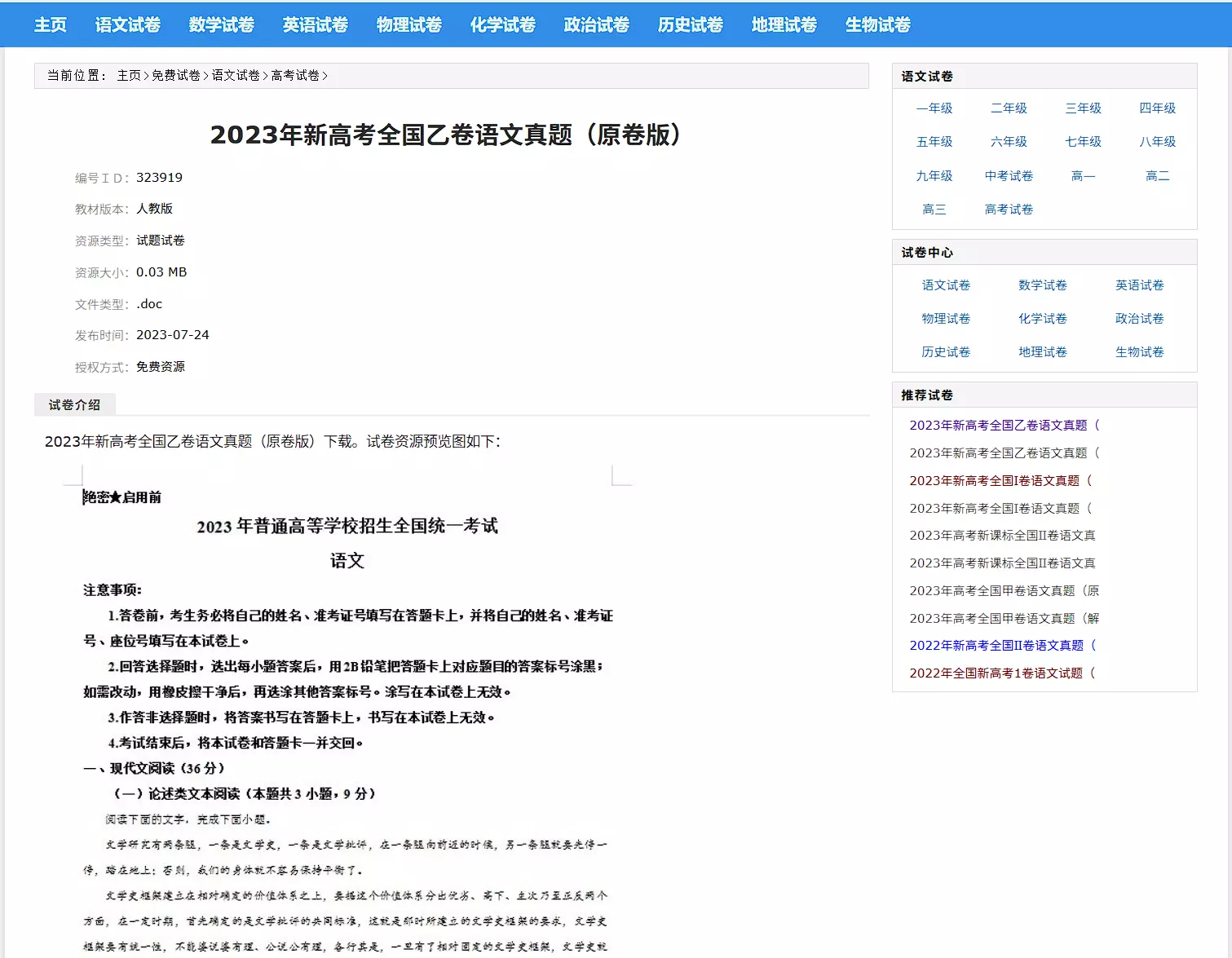Open 地理试卷 in the 试卷中心 panel
This screenshot has width=1232, height=958.
point(1042,352)
